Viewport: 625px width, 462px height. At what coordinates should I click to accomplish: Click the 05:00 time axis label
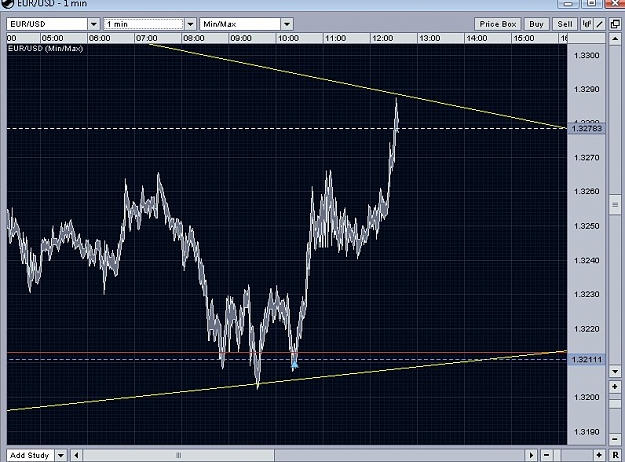(x=53, y=38)
